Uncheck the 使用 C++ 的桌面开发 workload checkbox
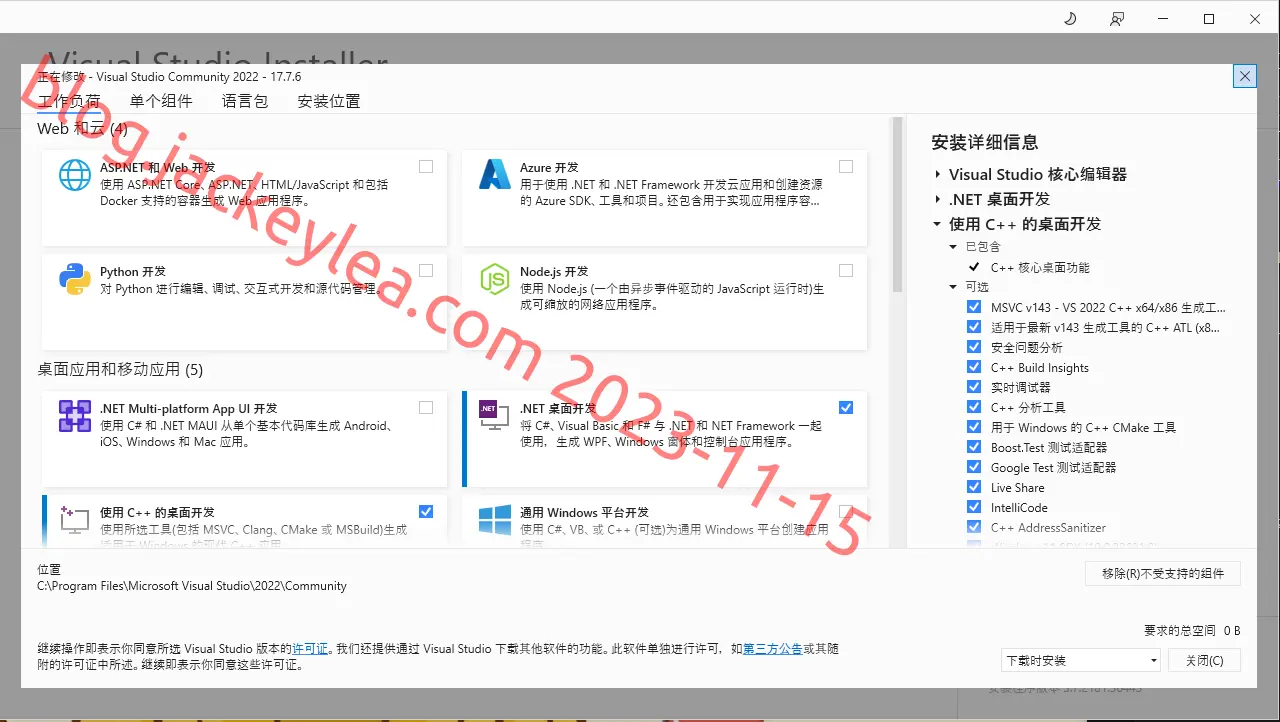1280x722 pixels. [426, 512]
